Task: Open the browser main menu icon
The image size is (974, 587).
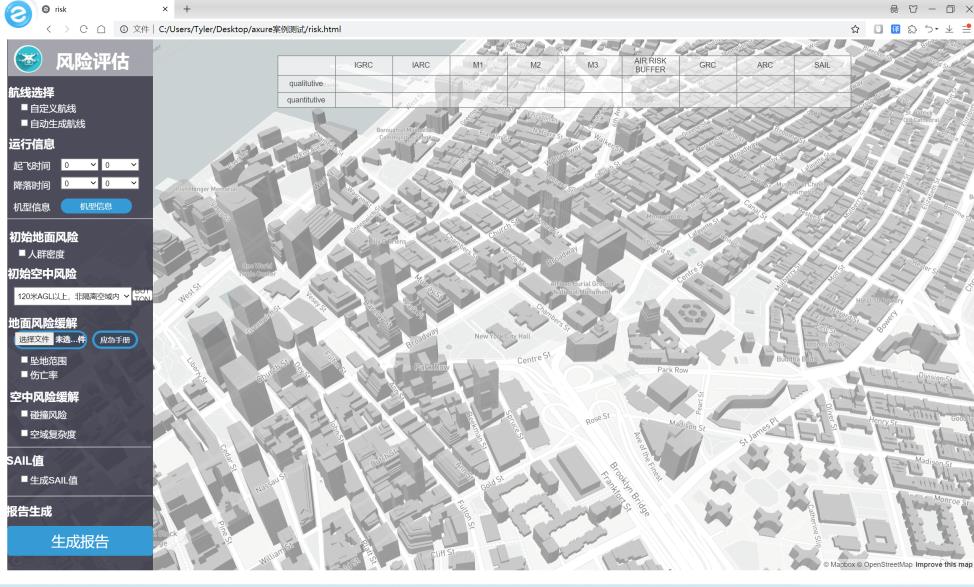Action: tap(967, 29)
